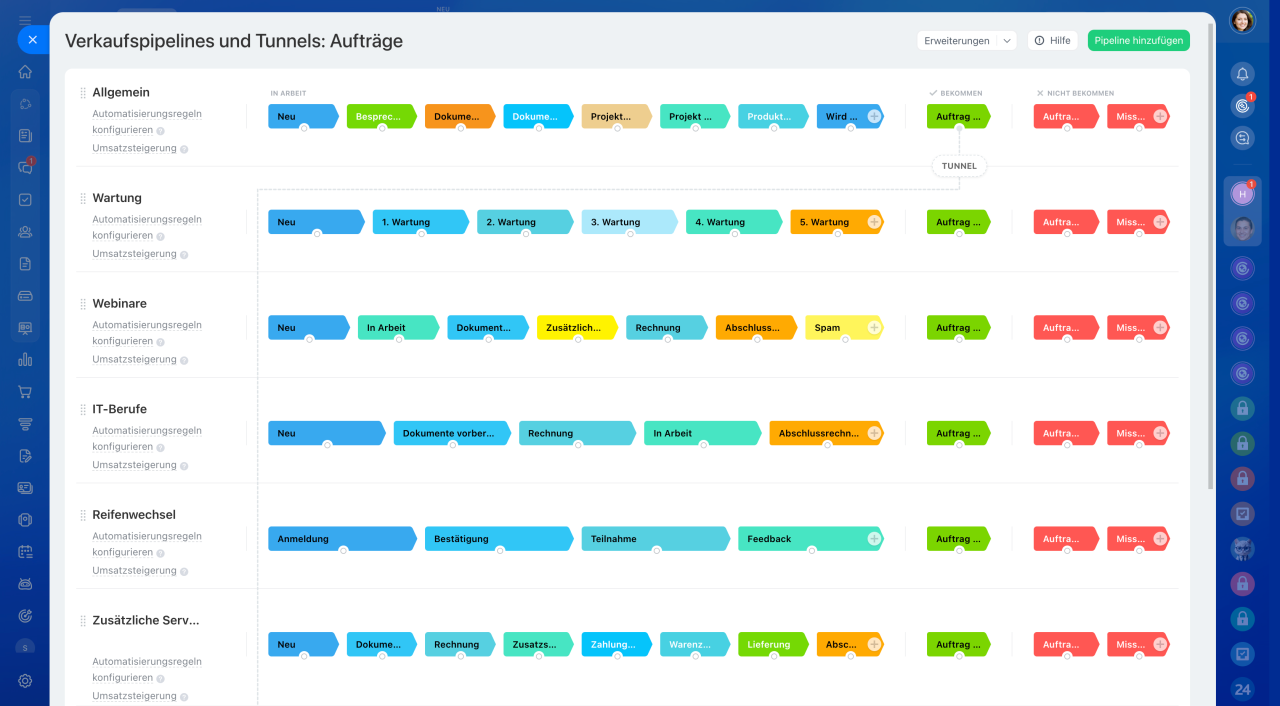Add a stage after Spam in Webinare

(x=874, y=327)
